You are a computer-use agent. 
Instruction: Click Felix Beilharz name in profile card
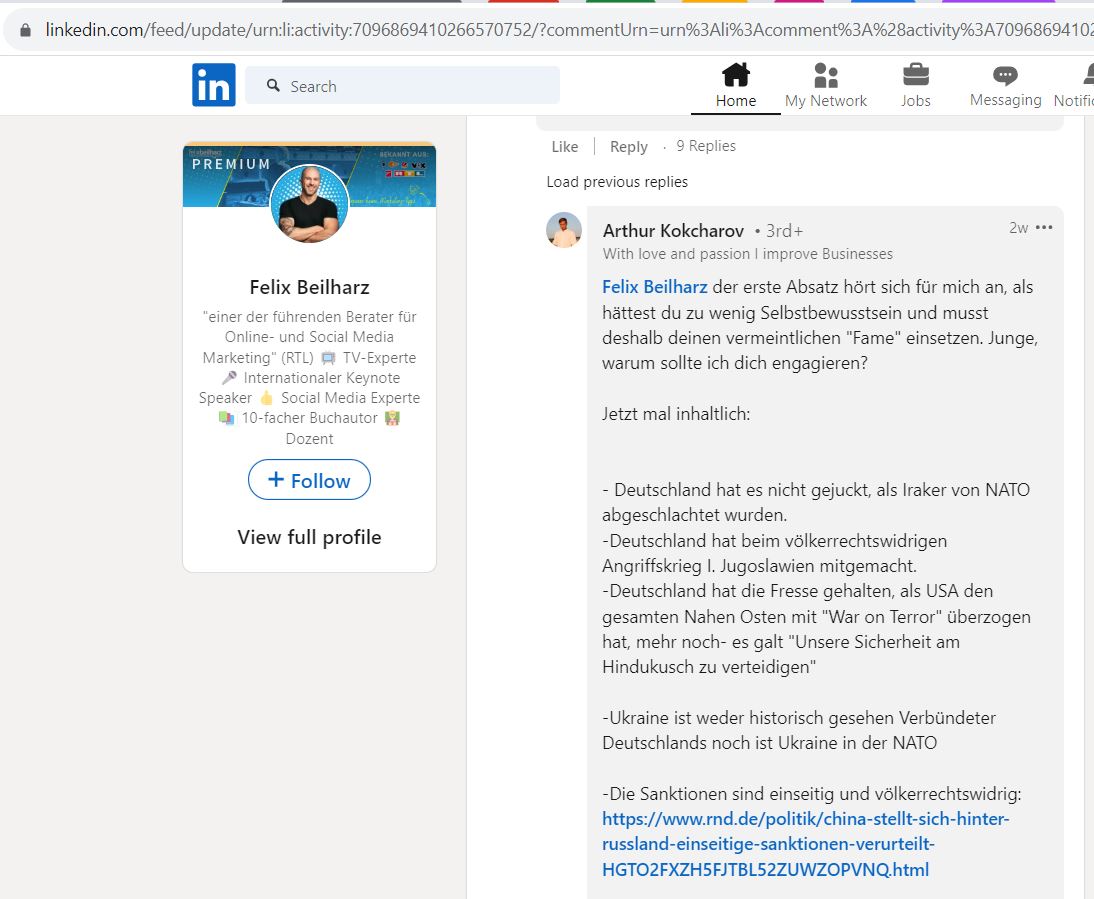[309, 287]
